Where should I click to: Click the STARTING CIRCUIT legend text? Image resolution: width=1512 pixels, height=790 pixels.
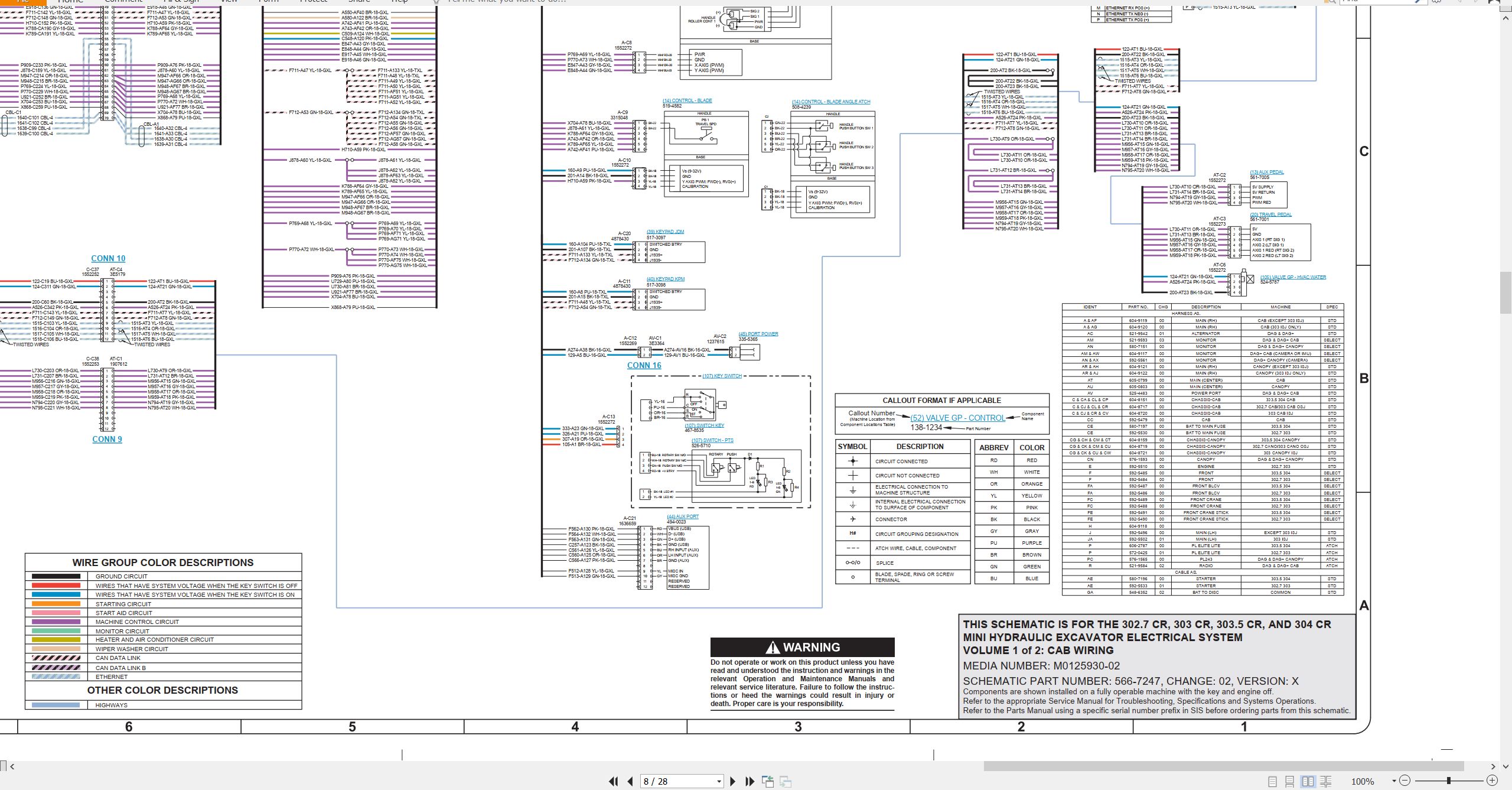(x=123, y=604)
